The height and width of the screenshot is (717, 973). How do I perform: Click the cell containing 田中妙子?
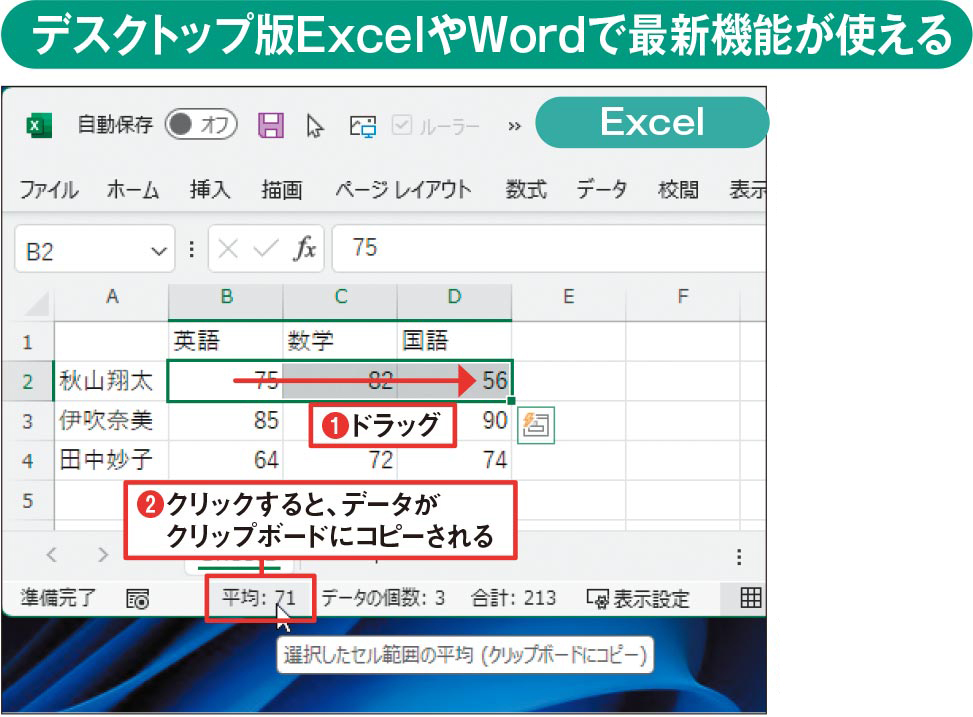(112, 461)
